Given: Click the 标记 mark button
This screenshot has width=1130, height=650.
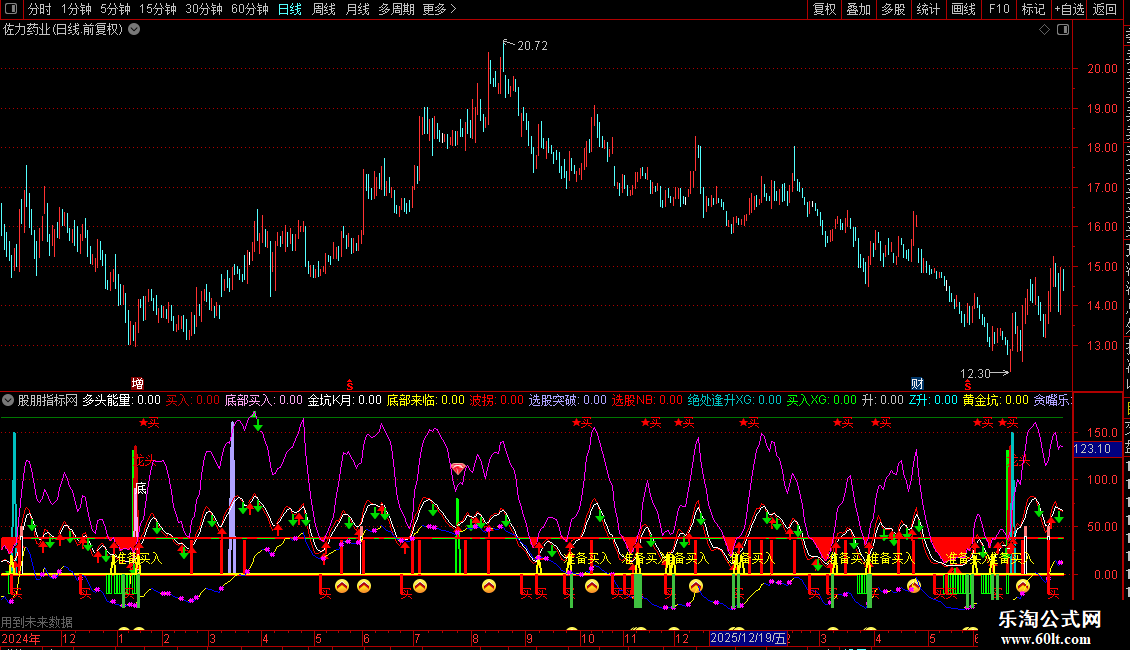Looking at the screenshot, I should click(x=1033, y=9).
